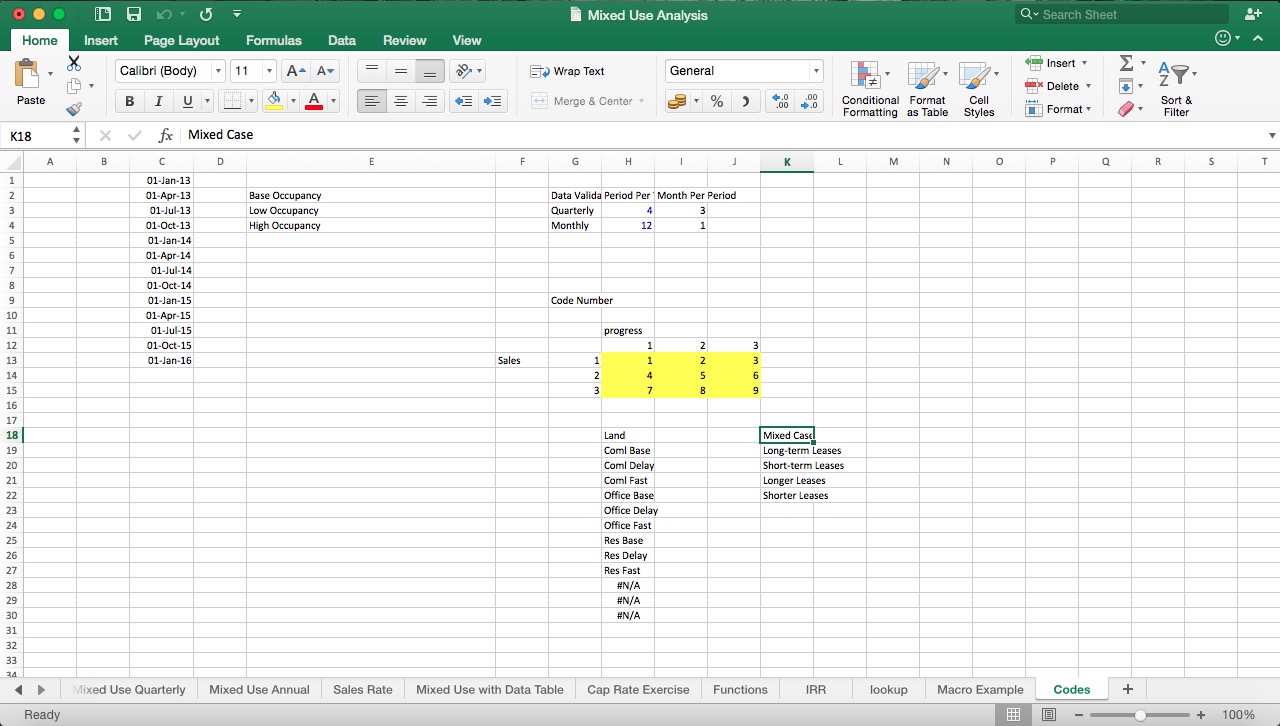Switch to the Cap Rate Exercise sheet
Viewport: 1280px width, 726px height.
(638, 689)
